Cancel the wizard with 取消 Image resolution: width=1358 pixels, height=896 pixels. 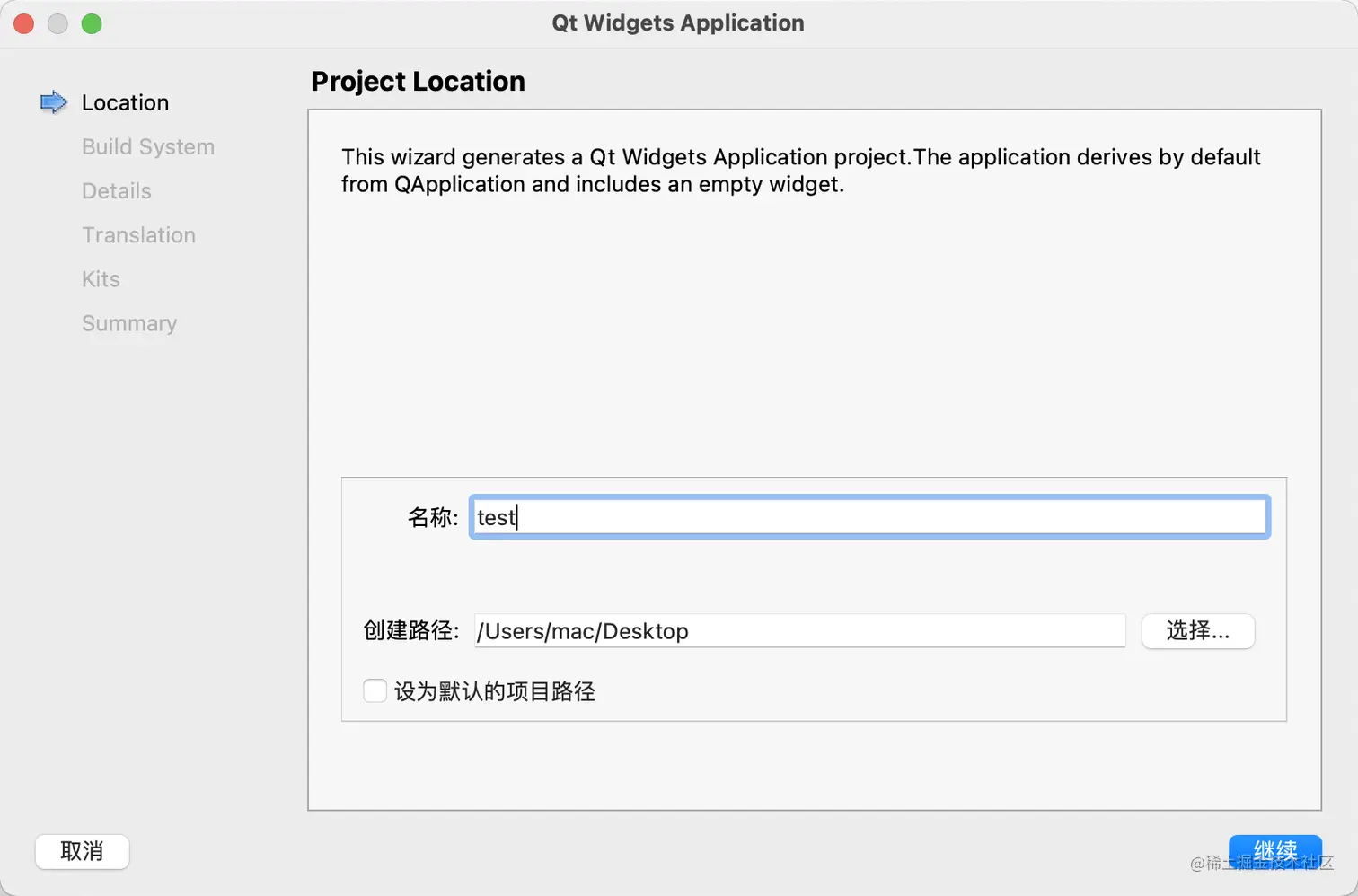tap(82, 851)
